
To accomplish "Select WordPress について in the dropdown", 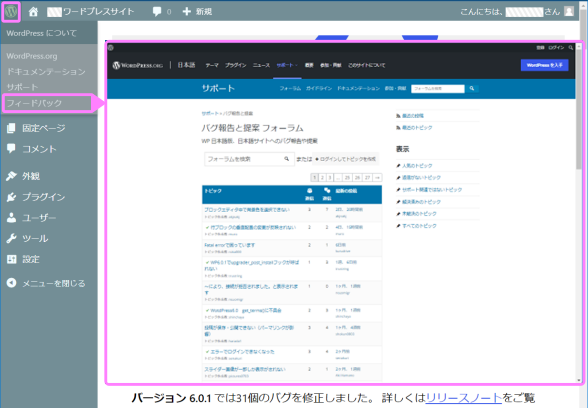I will tap(41, 33).
